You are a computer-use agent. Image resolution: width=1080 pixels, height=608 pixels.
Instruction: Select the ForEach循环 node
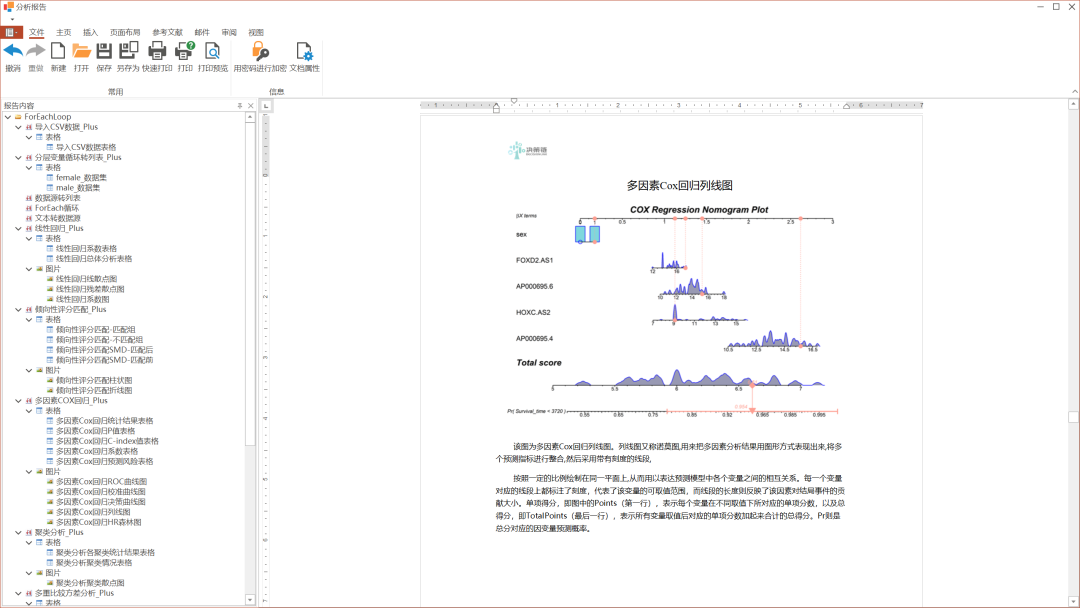point(56,208)
